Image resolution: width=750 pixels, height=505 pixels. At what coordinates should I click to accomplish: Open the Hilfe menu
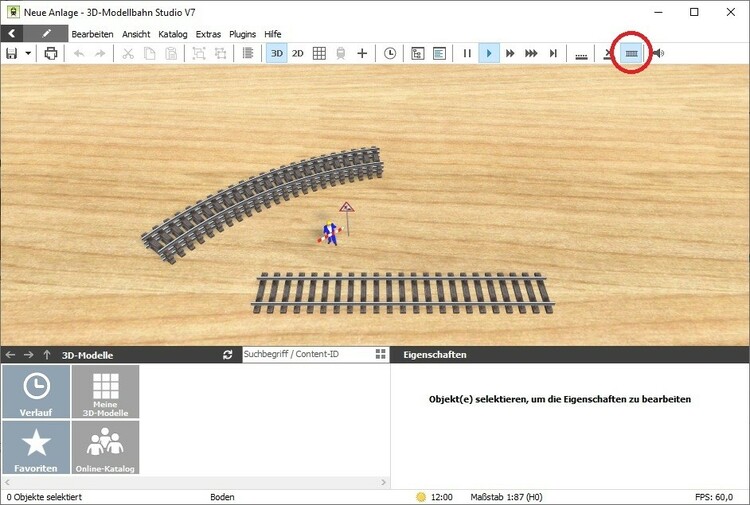tap(273, 34)
